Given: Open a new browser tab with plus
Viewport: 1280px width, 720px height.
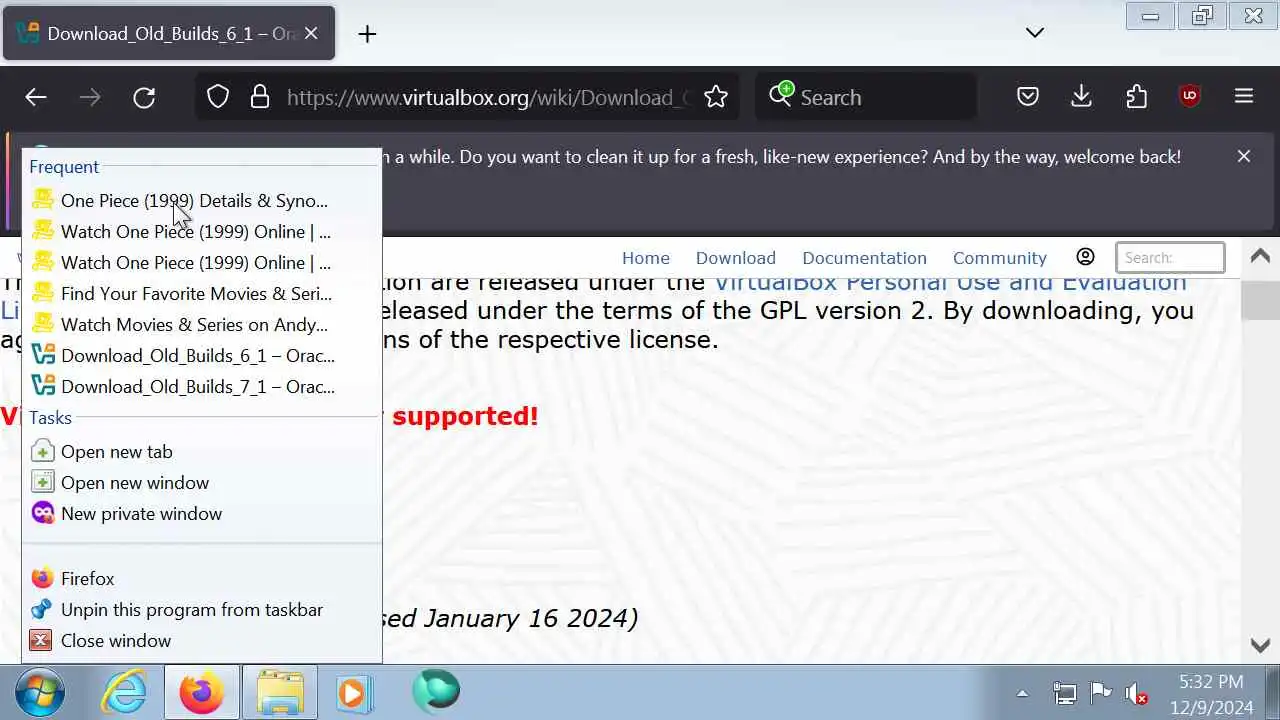Looking at the screenshot, I should click(367, 34).
